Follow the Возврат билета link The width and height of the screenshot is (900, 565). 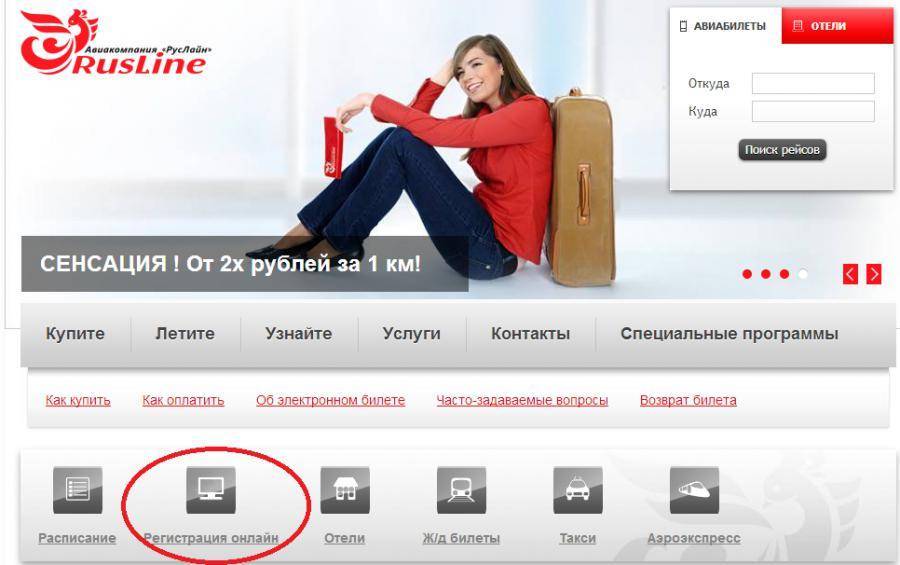point(688,401)
